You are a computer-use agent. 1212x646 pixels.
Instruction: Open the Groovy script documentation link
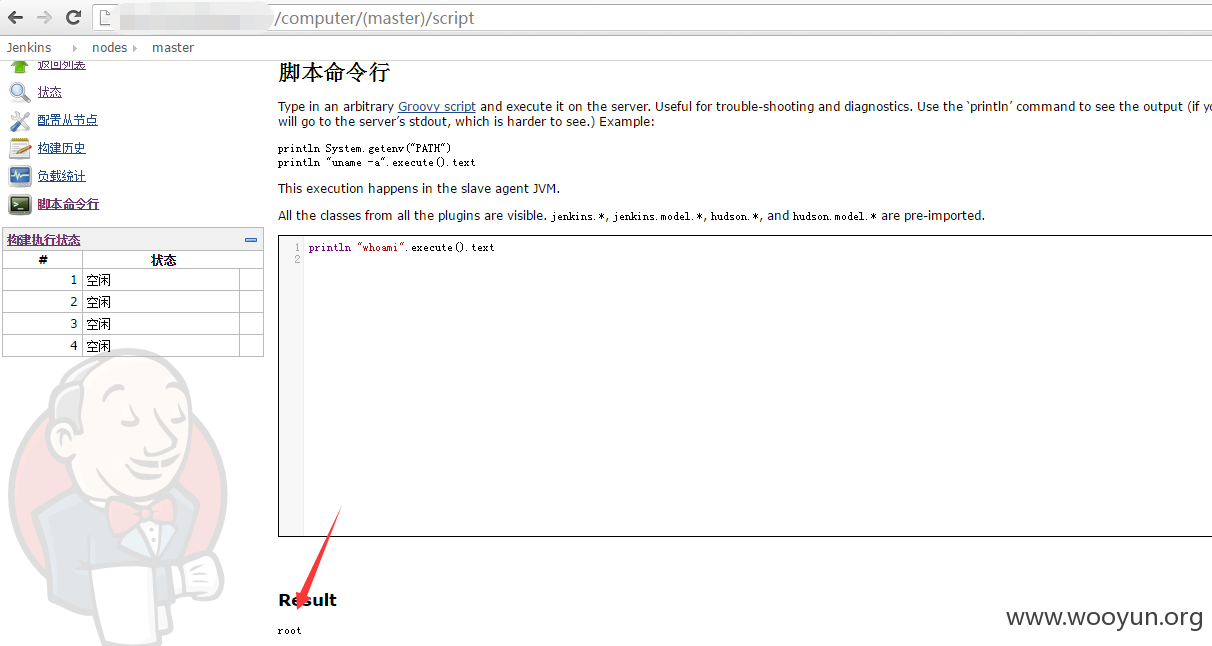pos(437,106)
